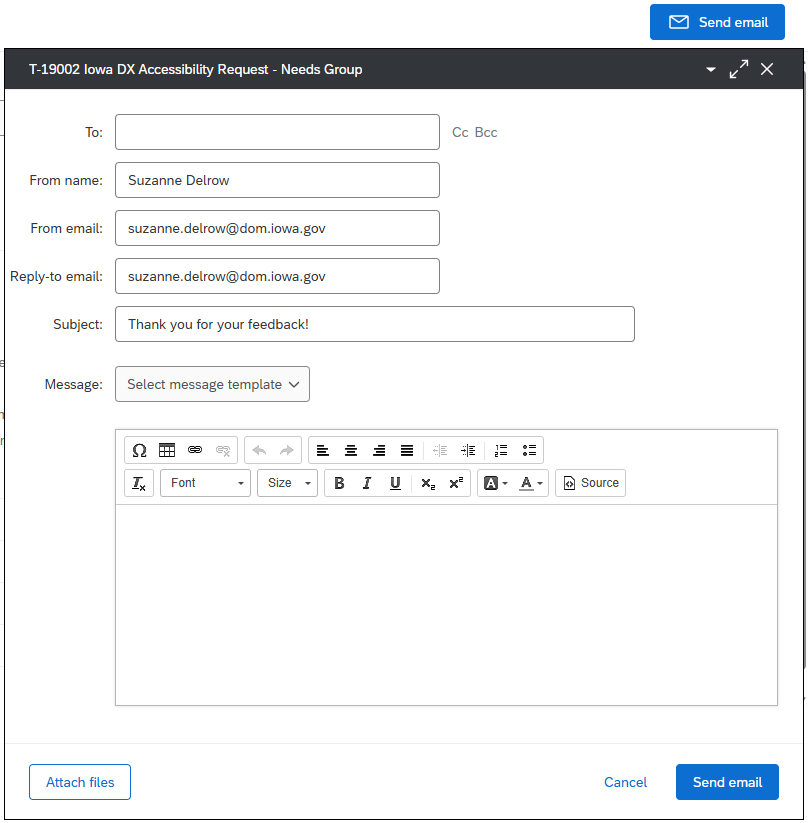Click the Attach files button
This screenshot has width=808, height=823.
click(80, 782)
